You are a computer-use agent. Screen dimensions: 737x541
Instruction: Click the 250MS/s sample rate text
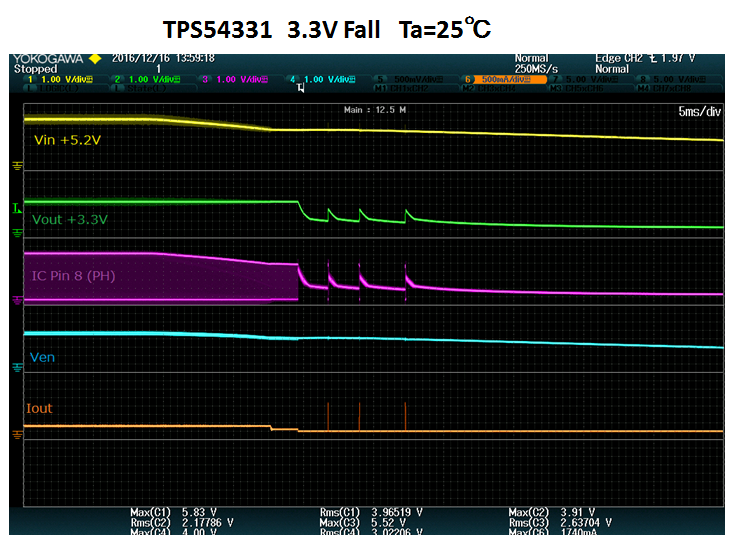(536, 69)
